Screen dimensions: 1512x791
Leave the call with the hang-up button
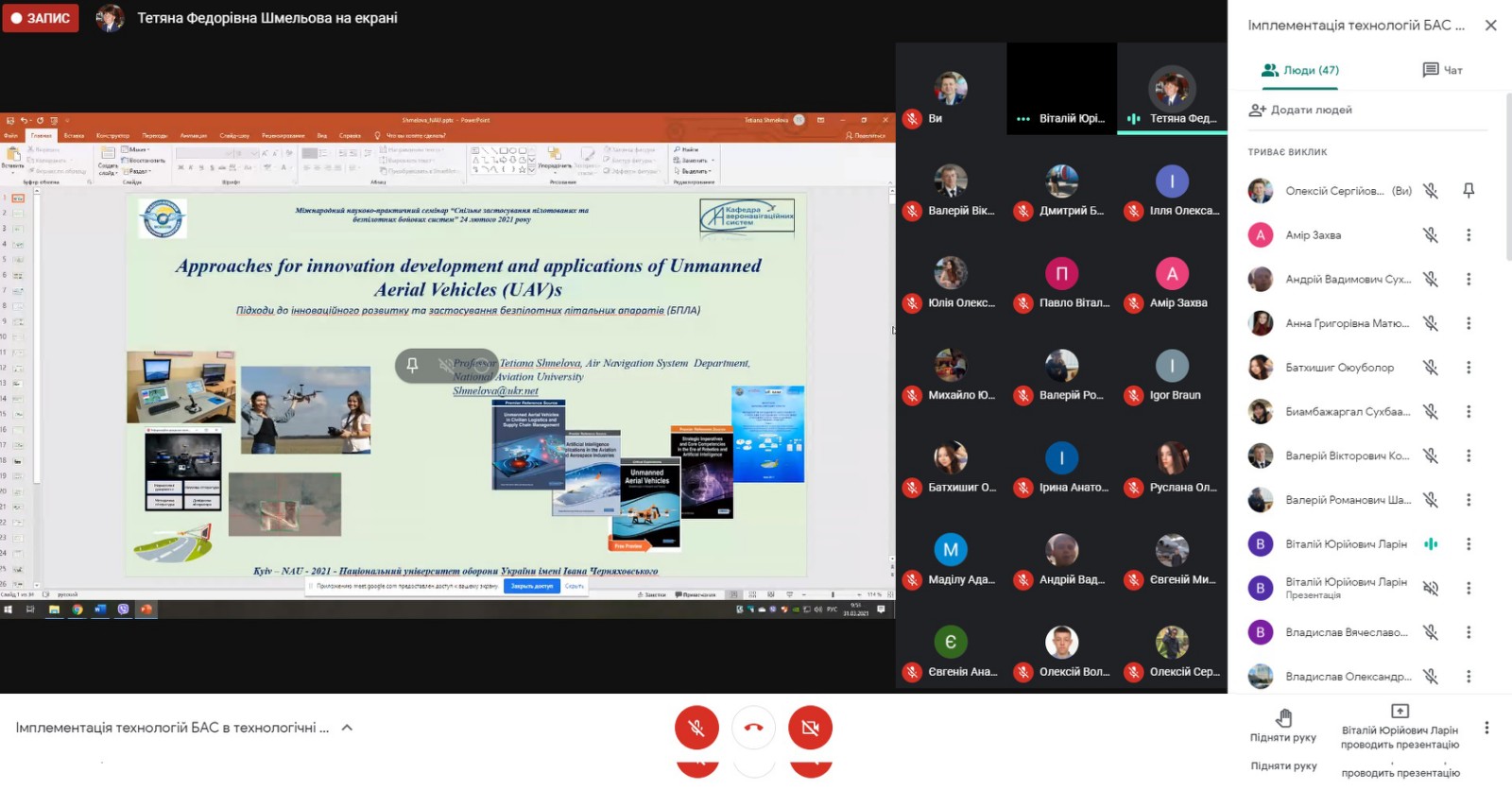(x=753, y=728)
